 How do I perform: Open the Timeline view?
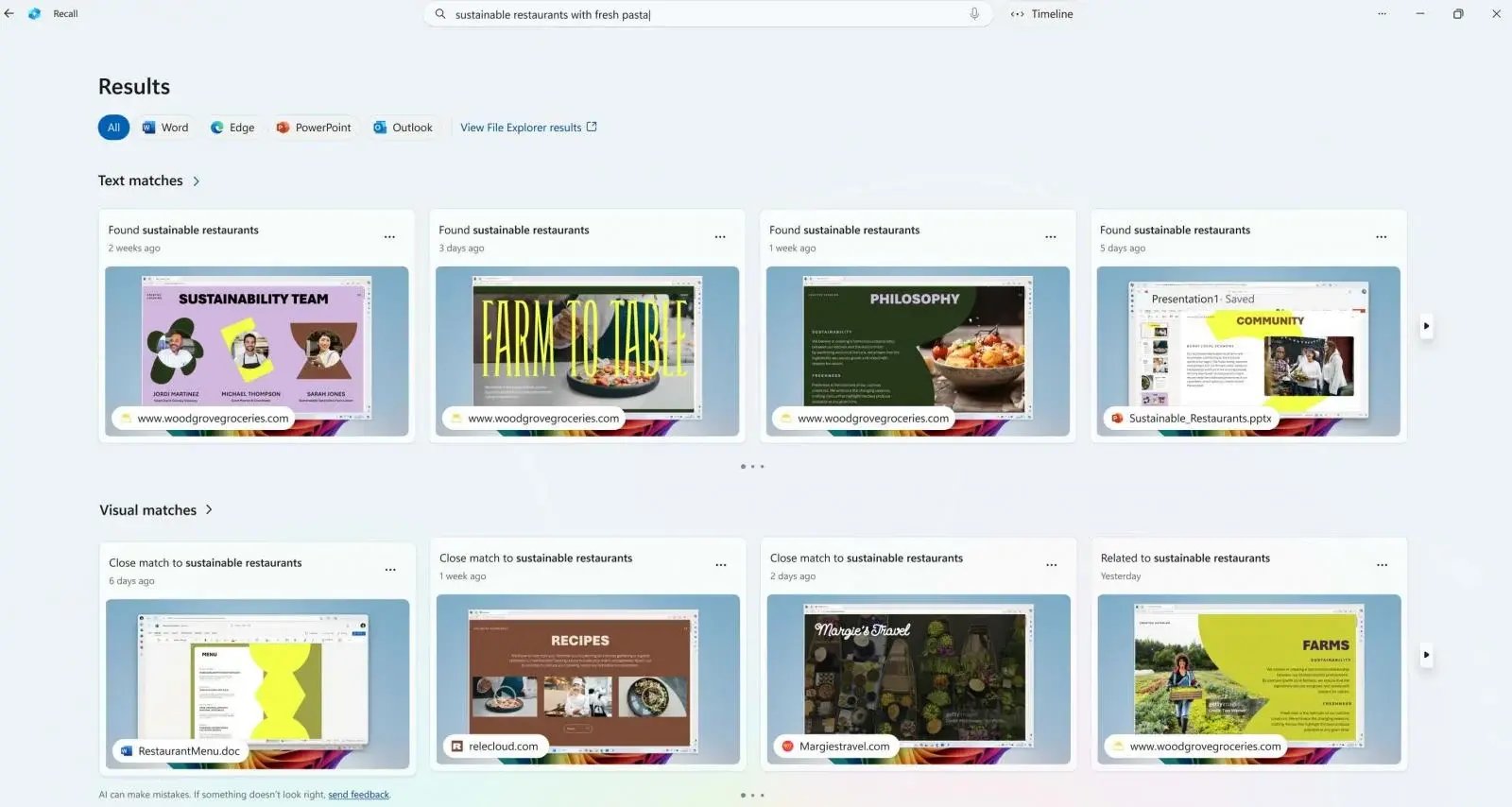click(1041, 14)
